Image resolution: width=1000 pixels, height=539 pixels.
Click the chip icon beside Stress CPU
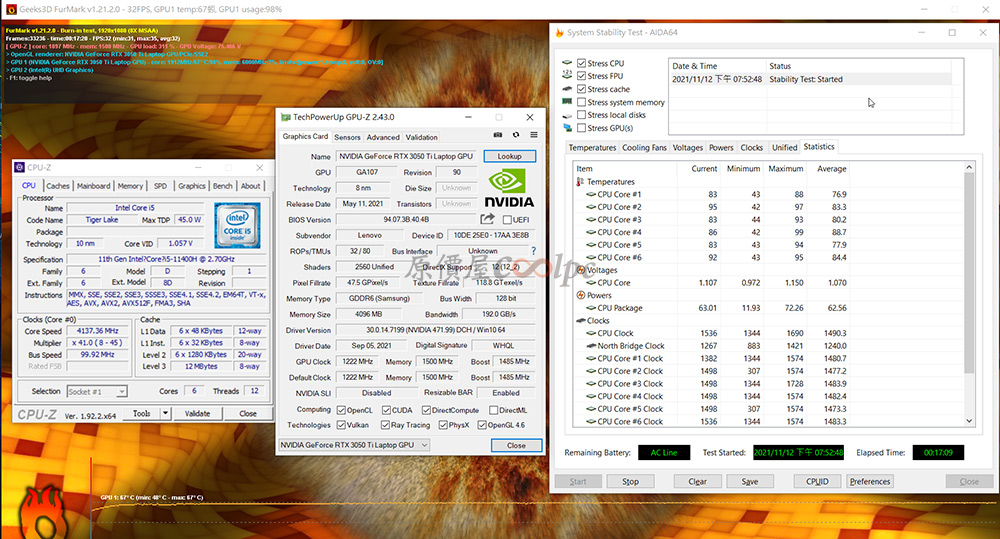pyautogui.click(x=567, y=63)
